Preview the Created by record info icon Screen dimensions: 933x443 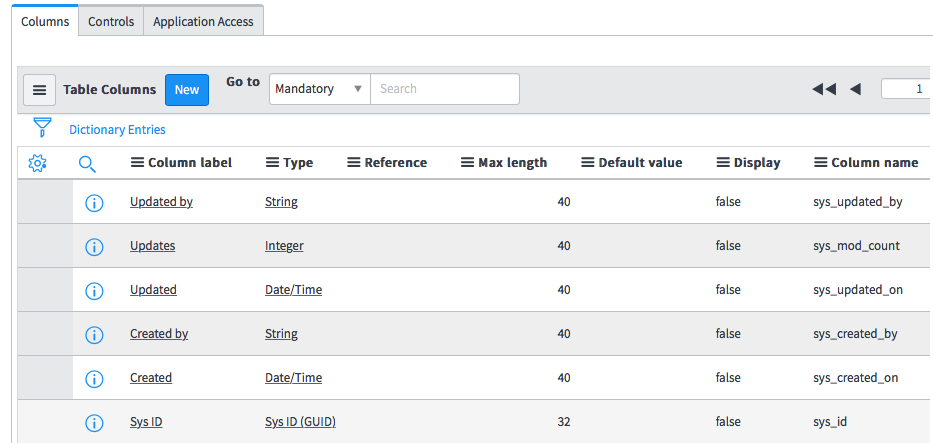pos(94,335)
